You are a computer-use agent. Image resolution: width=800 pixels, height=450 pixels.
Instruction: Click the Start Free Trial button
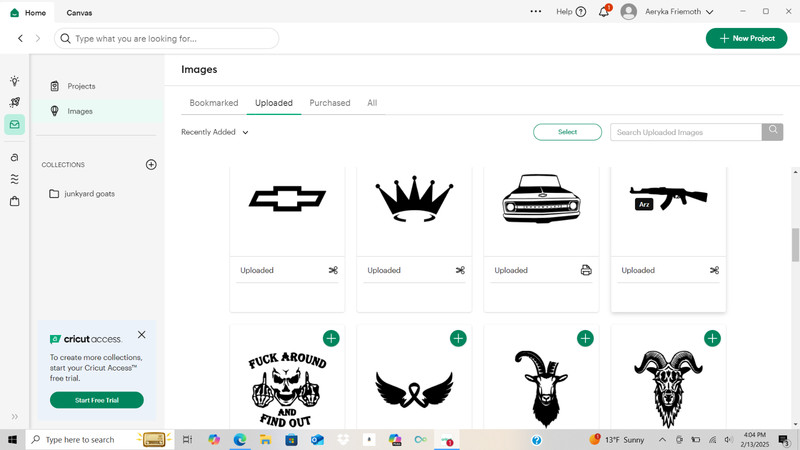coord(96,400)
